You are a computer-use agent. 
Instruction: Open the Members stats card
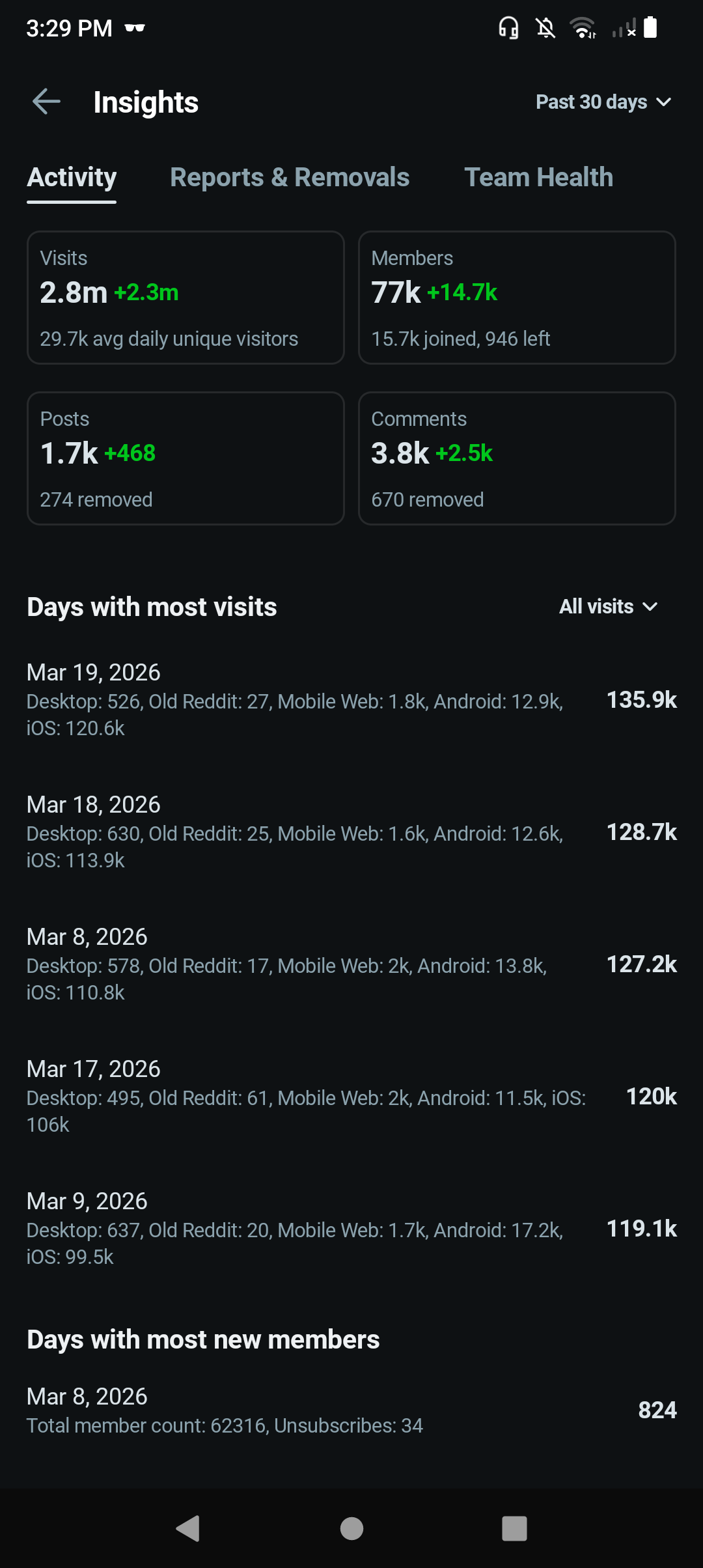click(x=517, y=298)
